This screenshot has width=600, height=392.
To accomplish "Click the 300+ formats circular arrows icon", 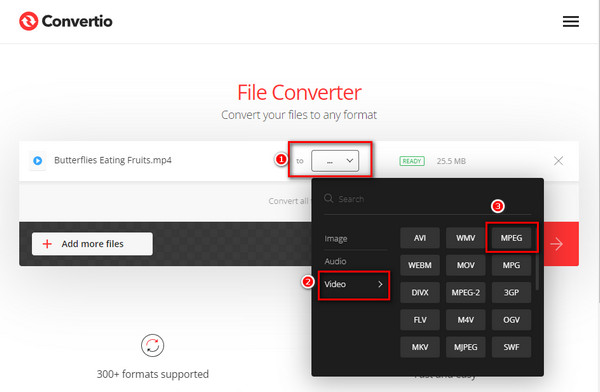I will (152, 345).
